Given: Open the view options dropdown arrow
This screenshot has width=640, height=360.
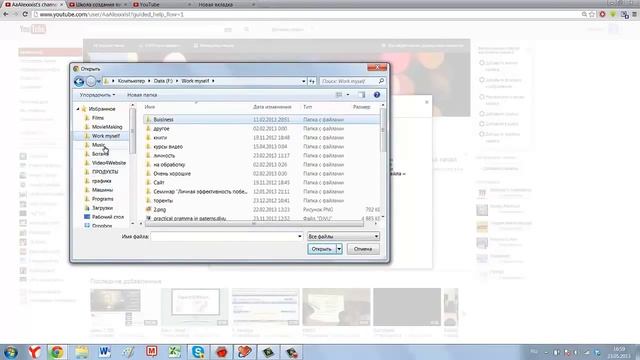Looking at the screenshot, I should point(348,95).
